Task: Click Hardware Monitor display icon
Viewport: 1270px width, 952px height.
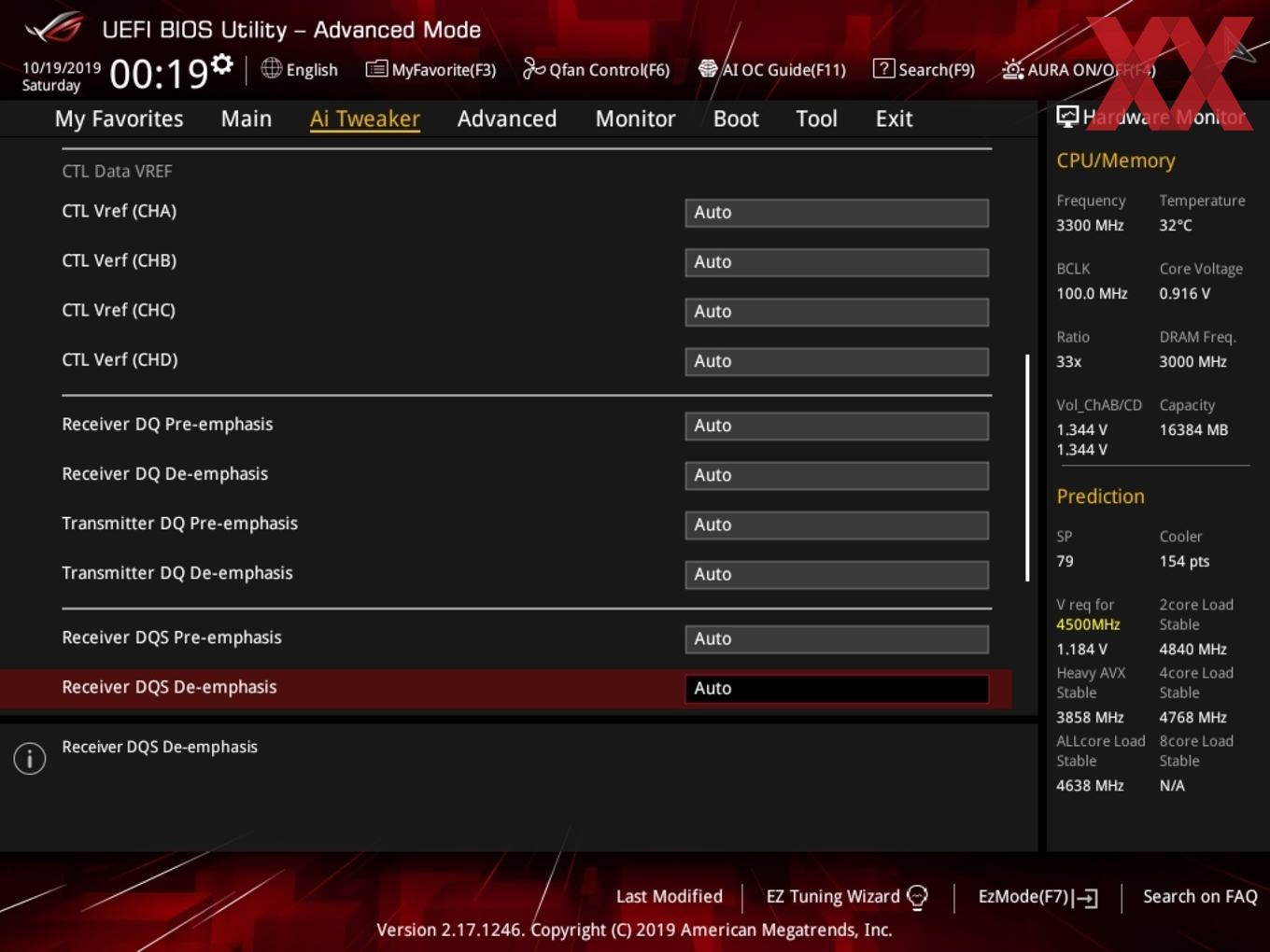Action: 1067,117
